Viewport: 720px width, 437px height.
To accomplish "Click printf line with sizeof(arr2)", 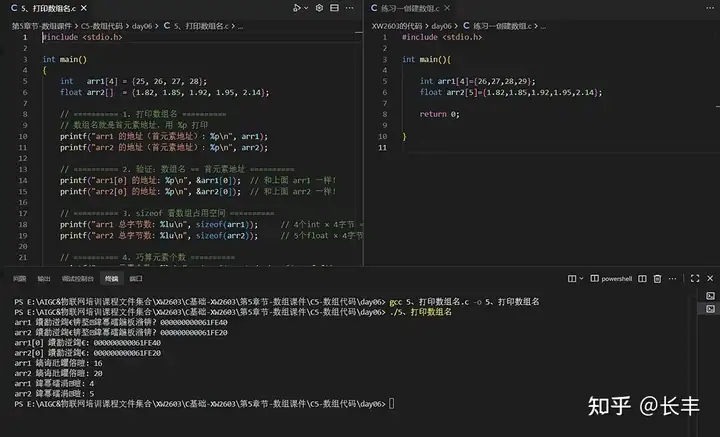I will [211, 235].
